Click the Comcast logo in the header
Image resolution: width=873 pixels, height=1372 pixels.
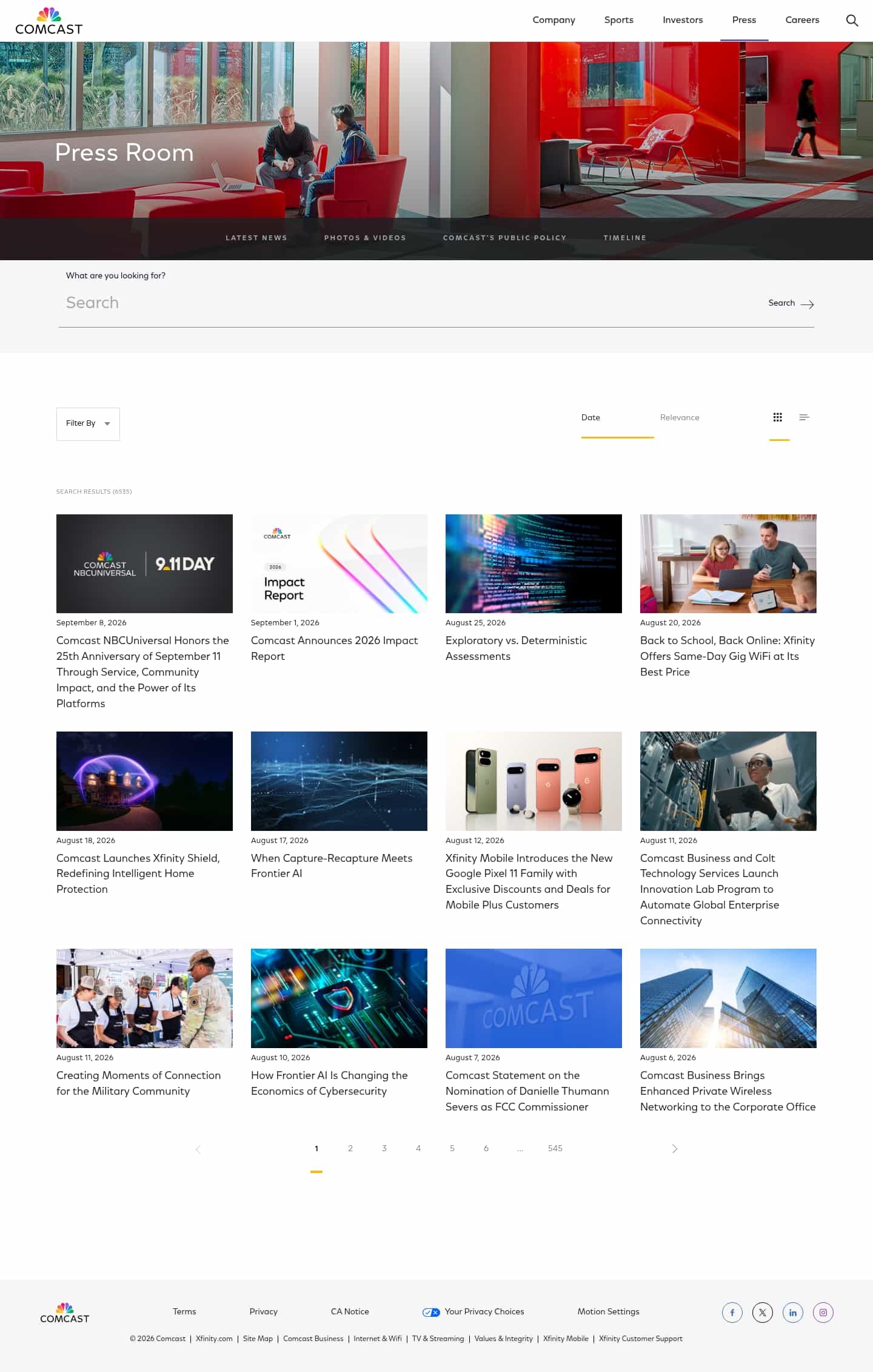[48, 21]
